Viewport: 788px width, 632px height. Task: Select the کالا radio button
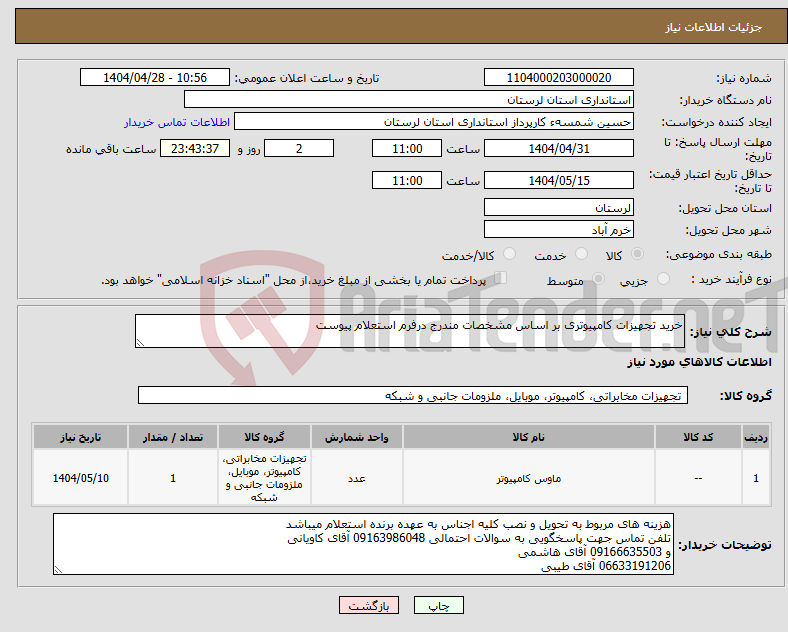(637, 254)
